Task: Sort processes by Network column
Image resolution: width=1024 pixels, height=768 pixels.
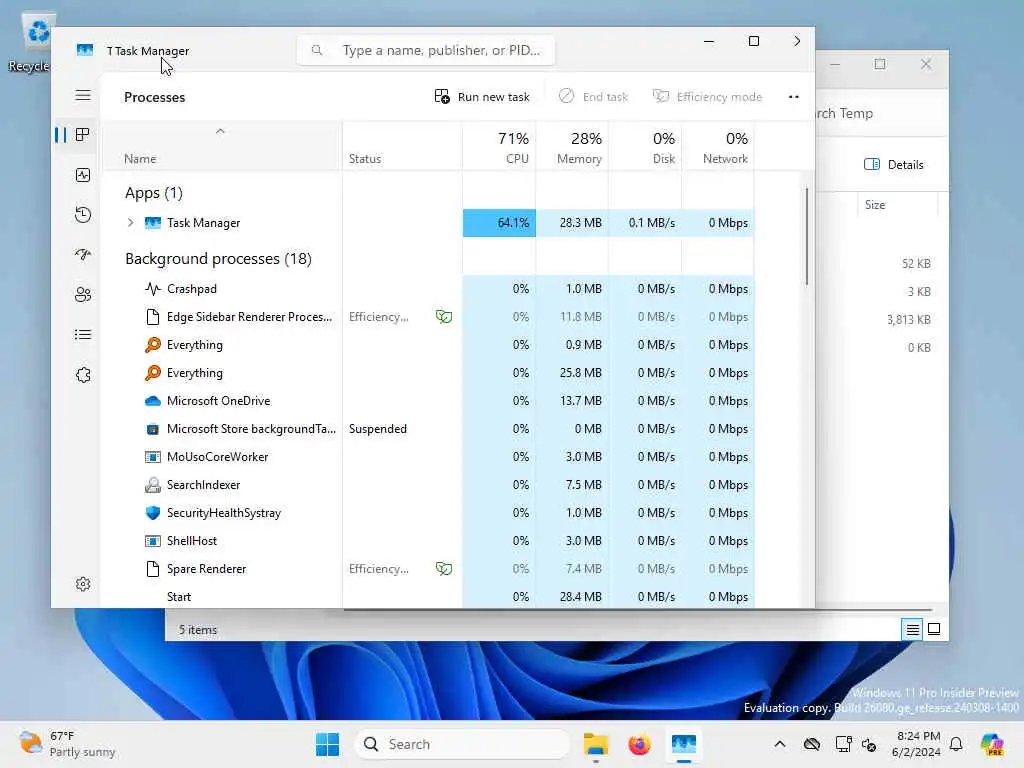Action: [718, 148]
